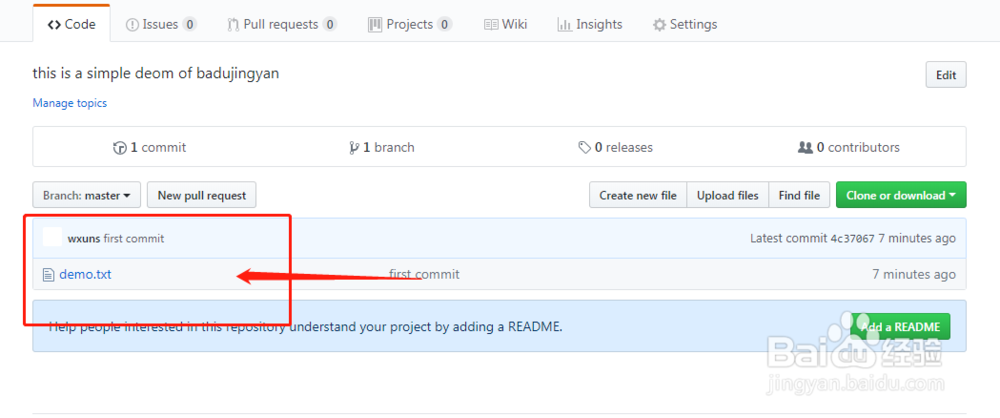The image size is (1000, 418).
Task: Open the demo.txt file
Action: click(x=85, y=274)
